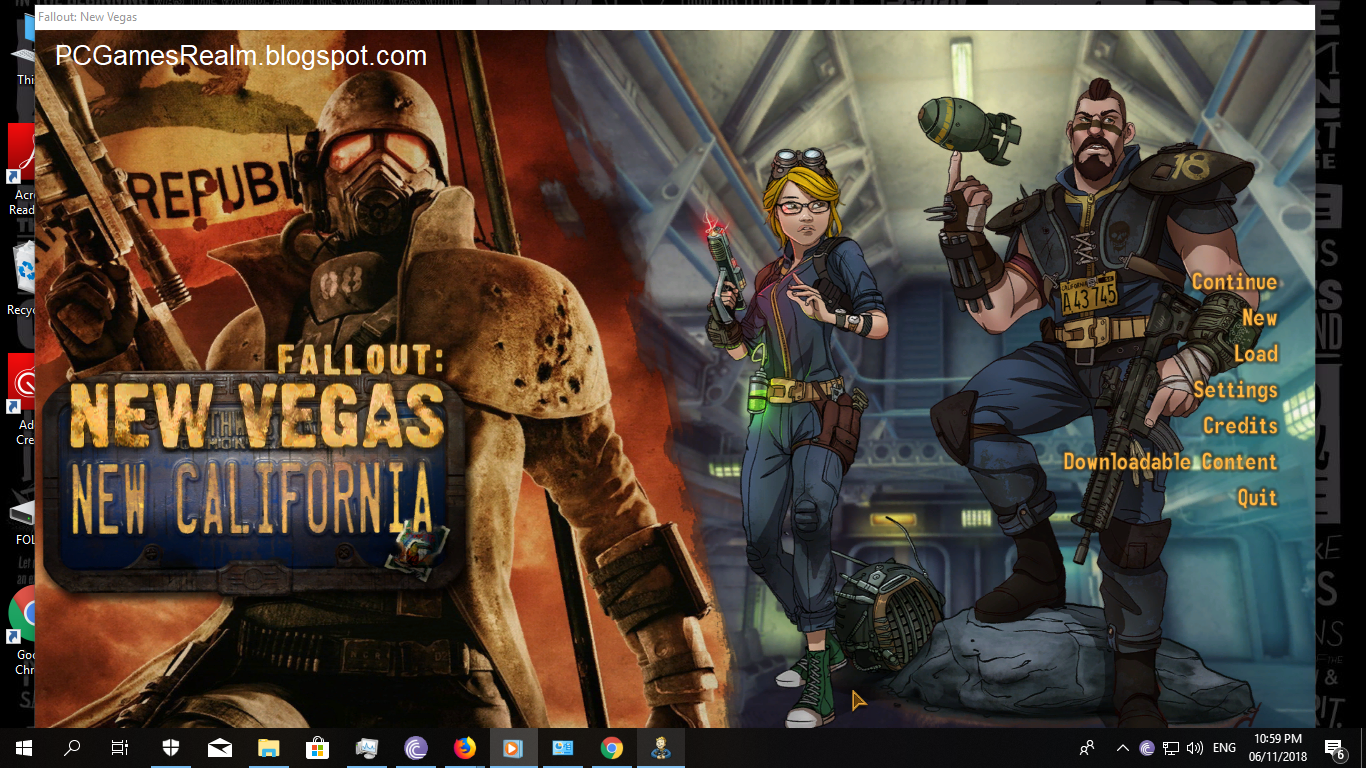
Task: Start a New game
Action: tap(1260, 318)
